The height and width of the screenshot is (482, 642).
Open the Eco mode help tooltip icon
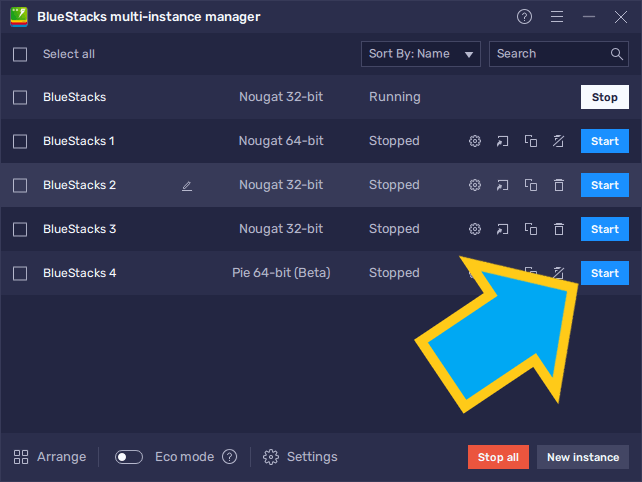[230, 457]
